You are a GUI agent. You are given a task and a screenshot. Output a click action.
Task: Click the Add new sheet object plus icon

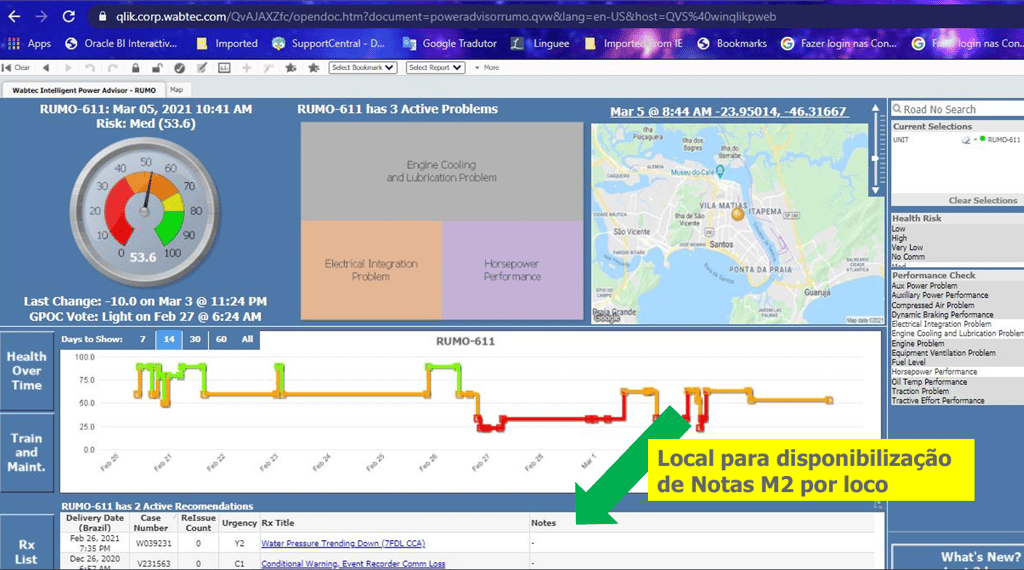tap(246, 67)
